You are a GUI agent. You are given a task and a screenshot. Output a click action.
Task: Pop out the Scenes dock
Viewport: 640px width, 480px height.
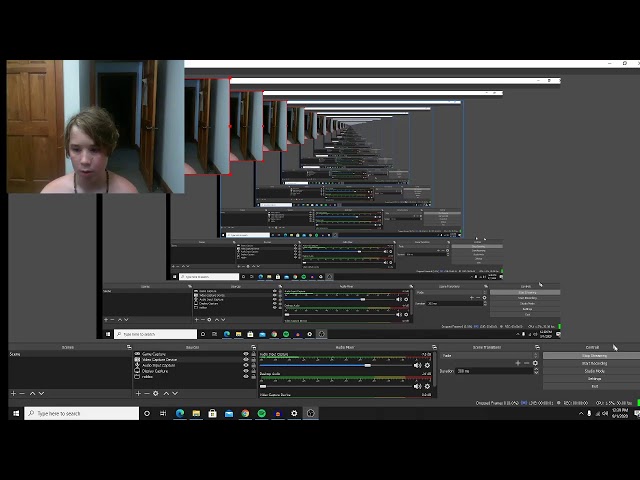(x=129, y=347)
